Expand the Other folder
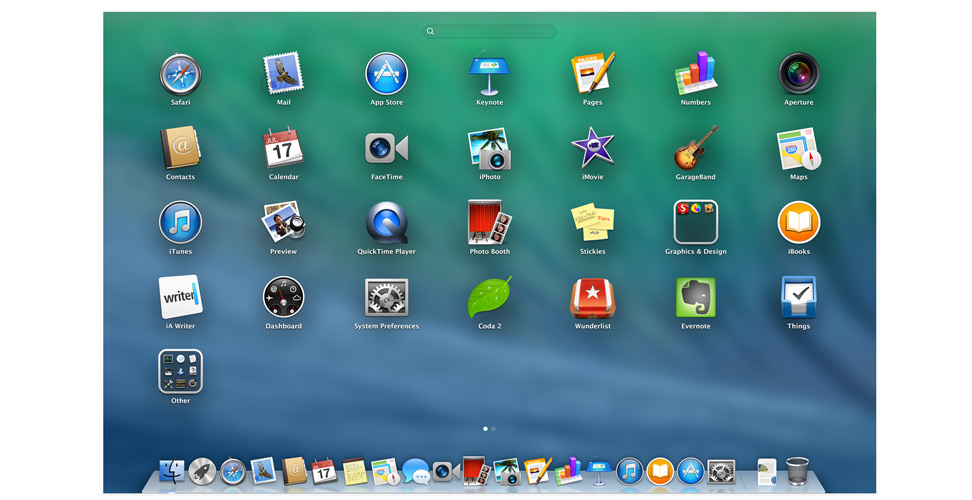The width and height of the screenshot is (972, 500). click(180, 372)
